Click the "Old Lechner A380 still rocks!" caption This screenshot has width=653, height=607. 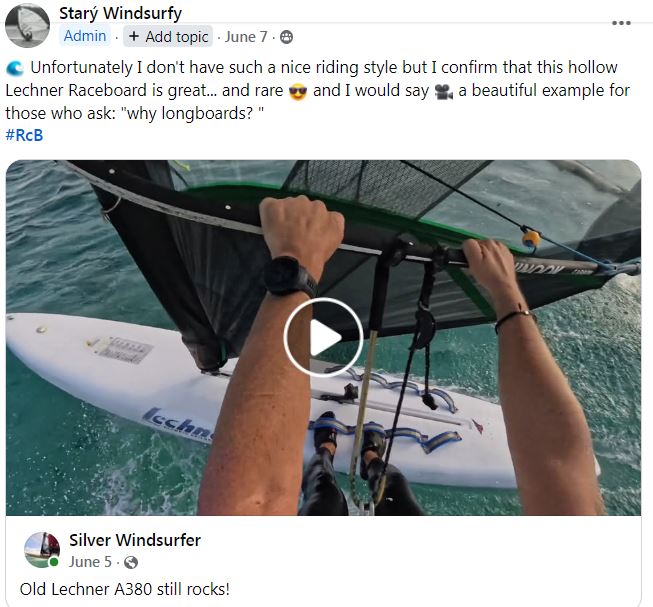pyautogui.click(x=124, y=589)
